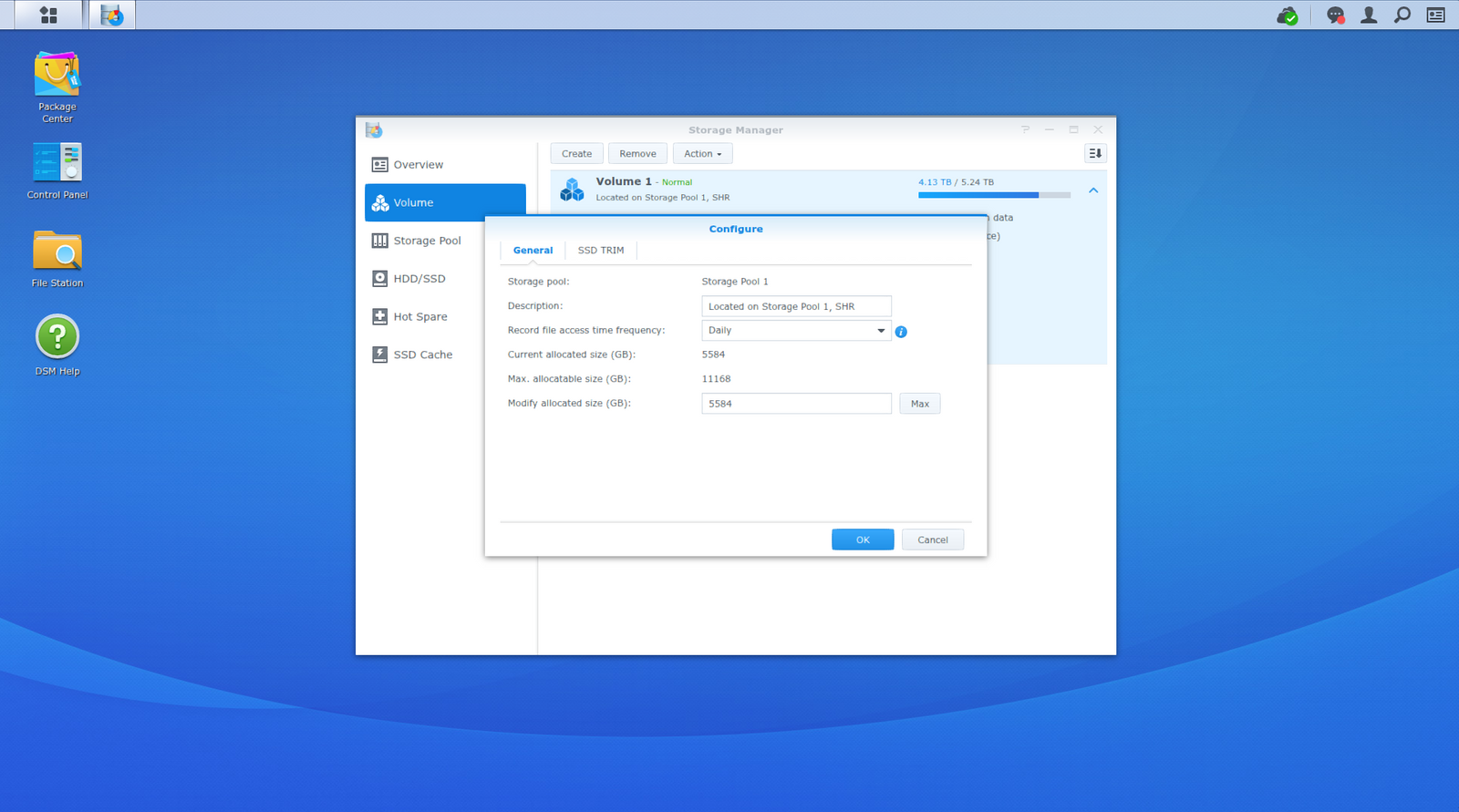The image size is (1459, 812).
Task: Click the info icon beside frequency
Action: point(901,332)
